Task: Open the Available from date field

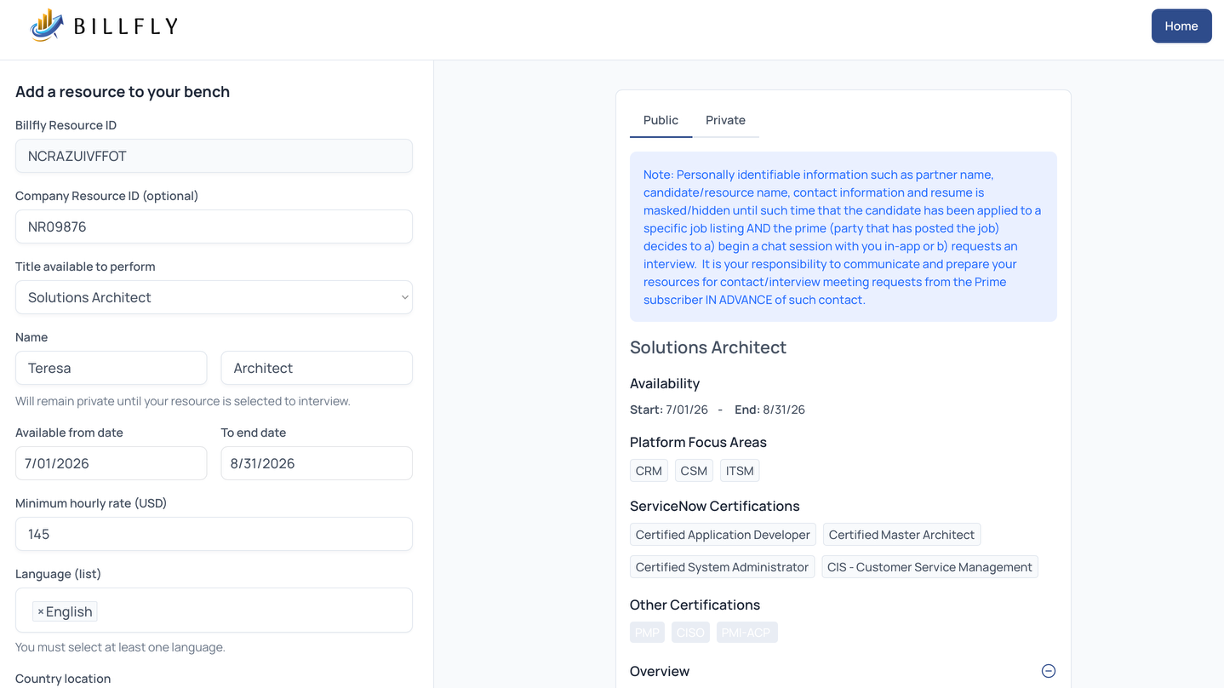Action: click(x=111, y=463)
